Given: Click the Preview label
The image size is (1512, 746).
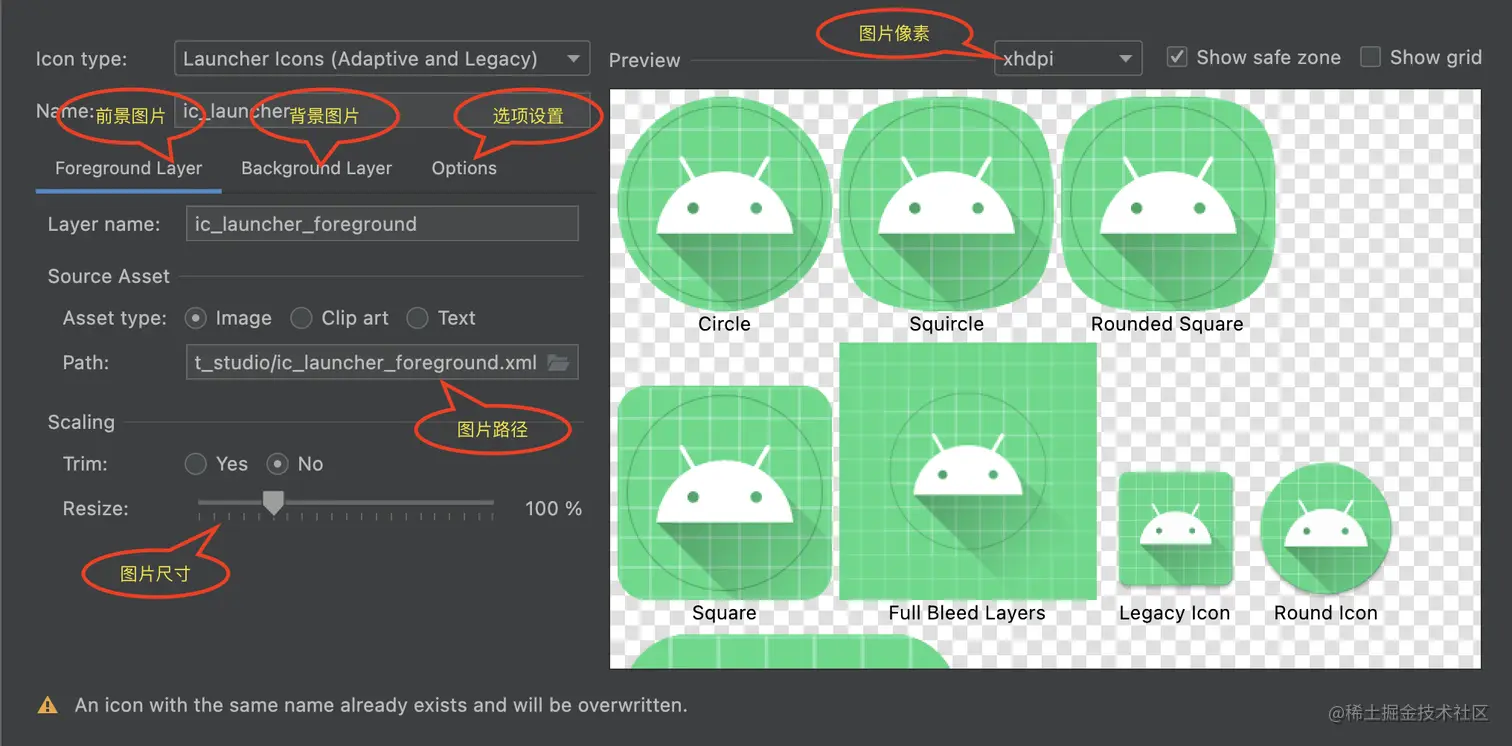Looking at the screenshot, I should [645, 60].
